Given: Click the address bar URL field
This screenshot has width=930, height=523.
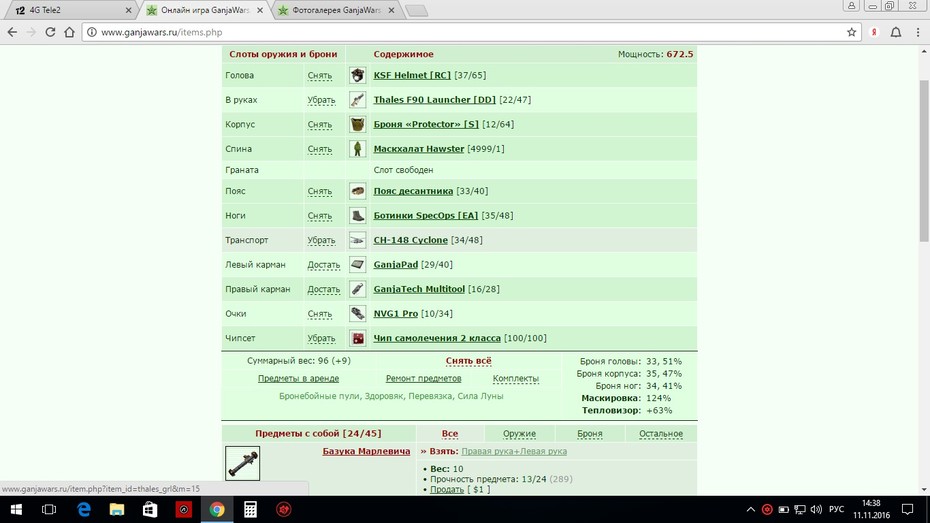Looking at the screenshot, I should pos(463,32).
